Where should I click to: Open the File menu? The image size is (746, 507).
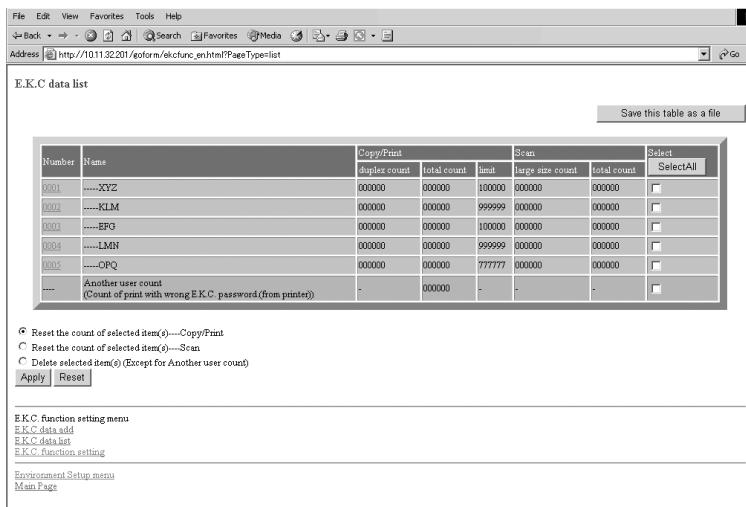[19, 16]
